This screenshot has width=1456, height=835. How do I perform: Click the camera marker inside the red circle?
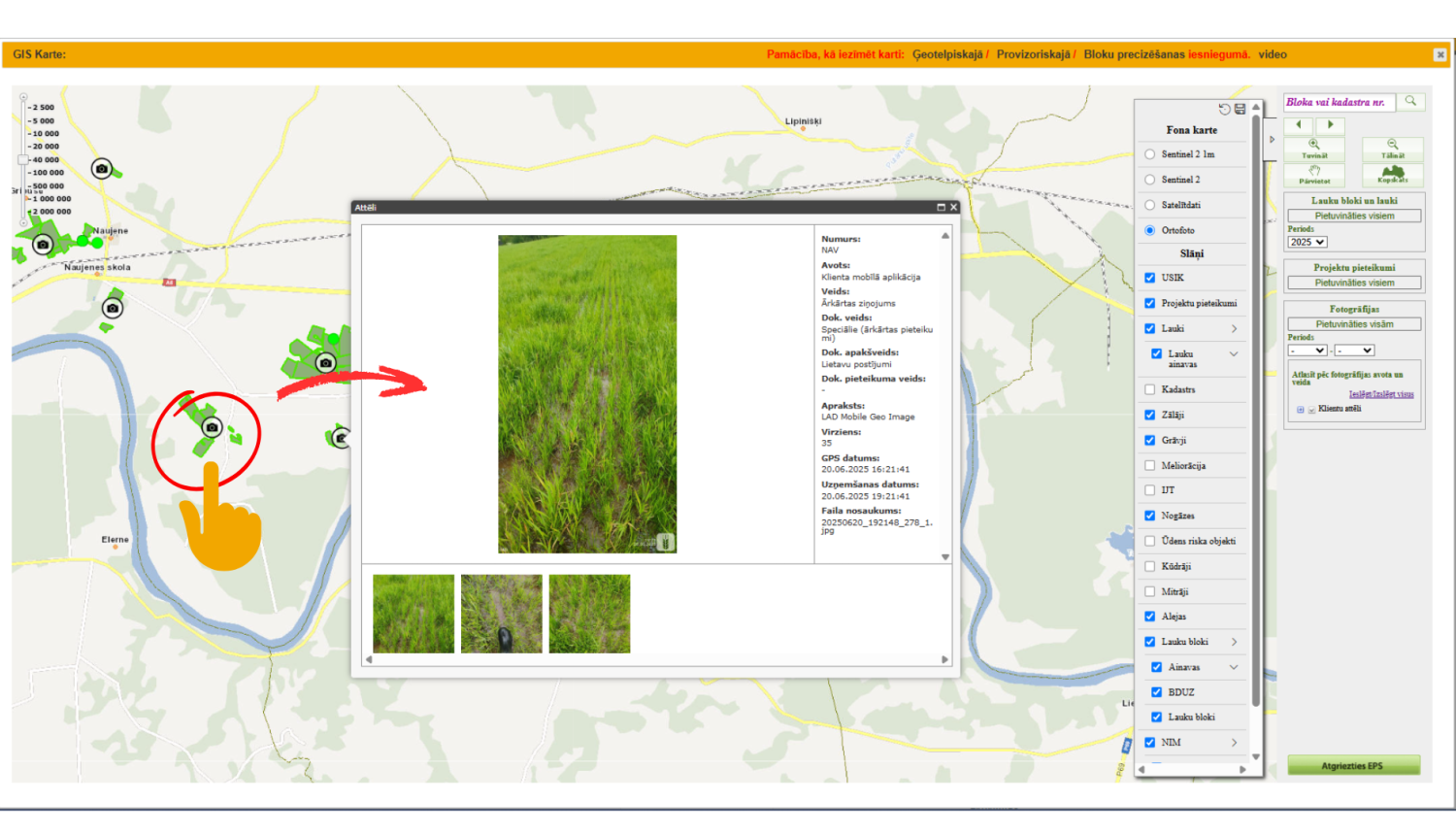coord(212,427)
